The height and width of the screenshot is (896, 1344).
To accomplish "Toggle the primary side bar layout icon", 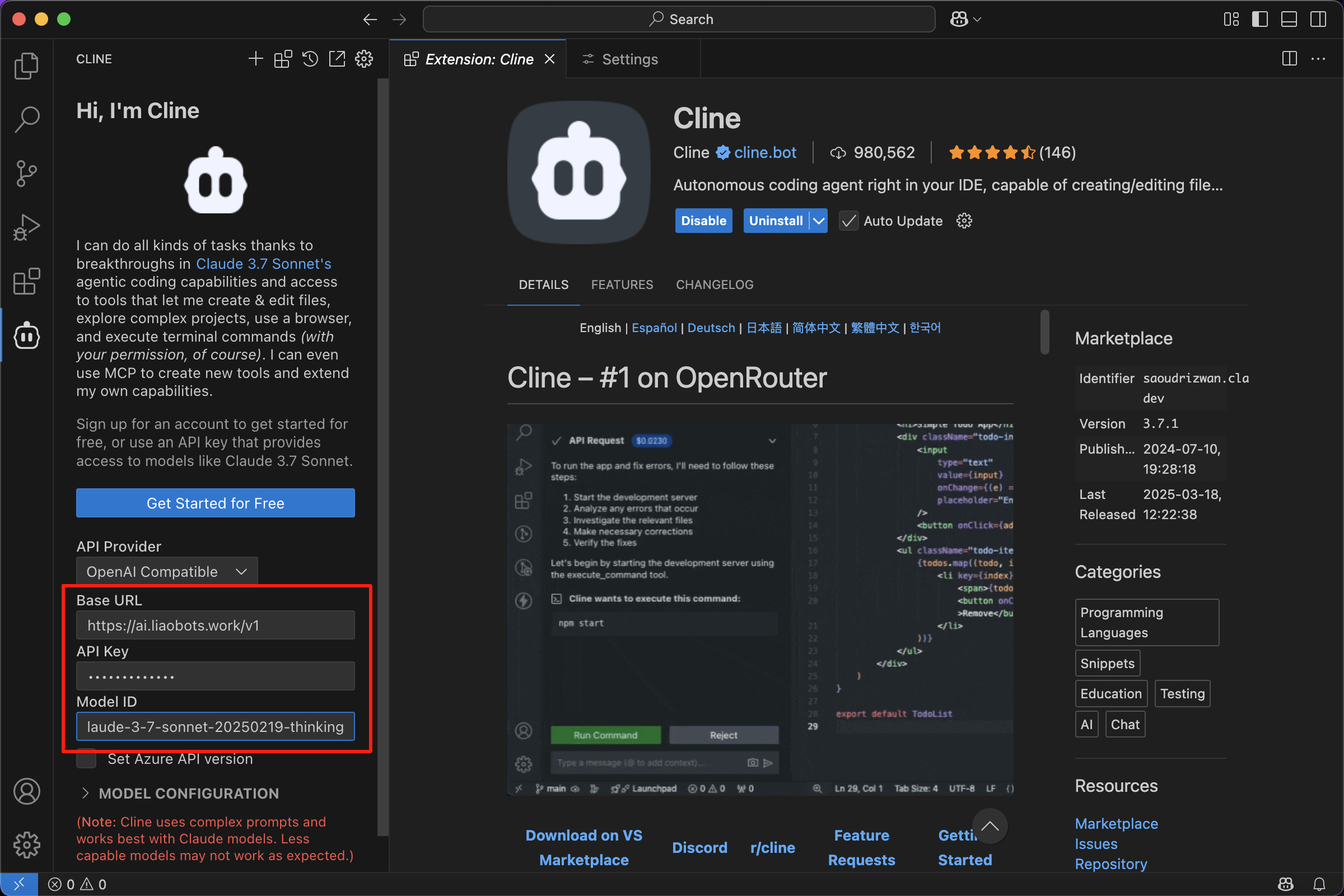I will [x=1259, y=20].
